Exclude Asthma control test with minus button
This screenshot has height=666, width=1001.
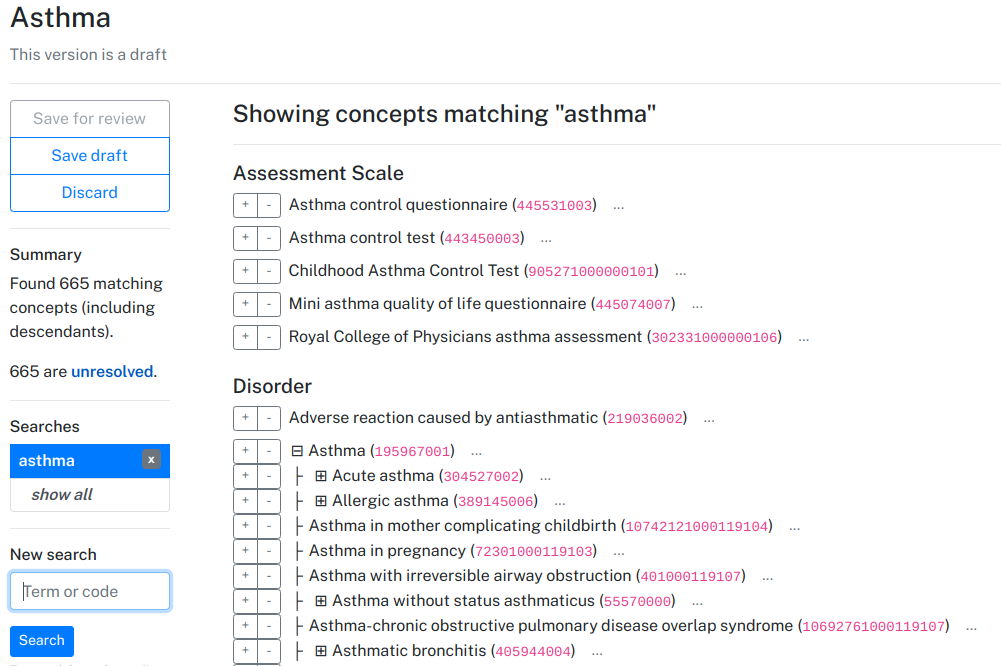click(x=269, y=238)
